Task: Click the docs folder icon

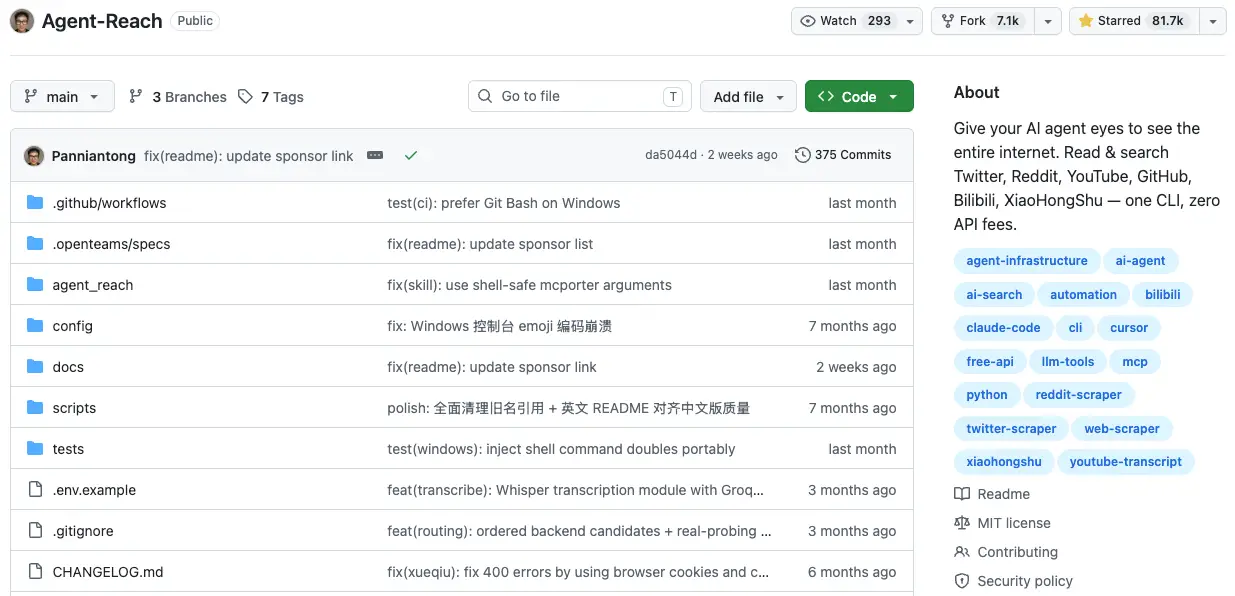Action: coord(35,367)
